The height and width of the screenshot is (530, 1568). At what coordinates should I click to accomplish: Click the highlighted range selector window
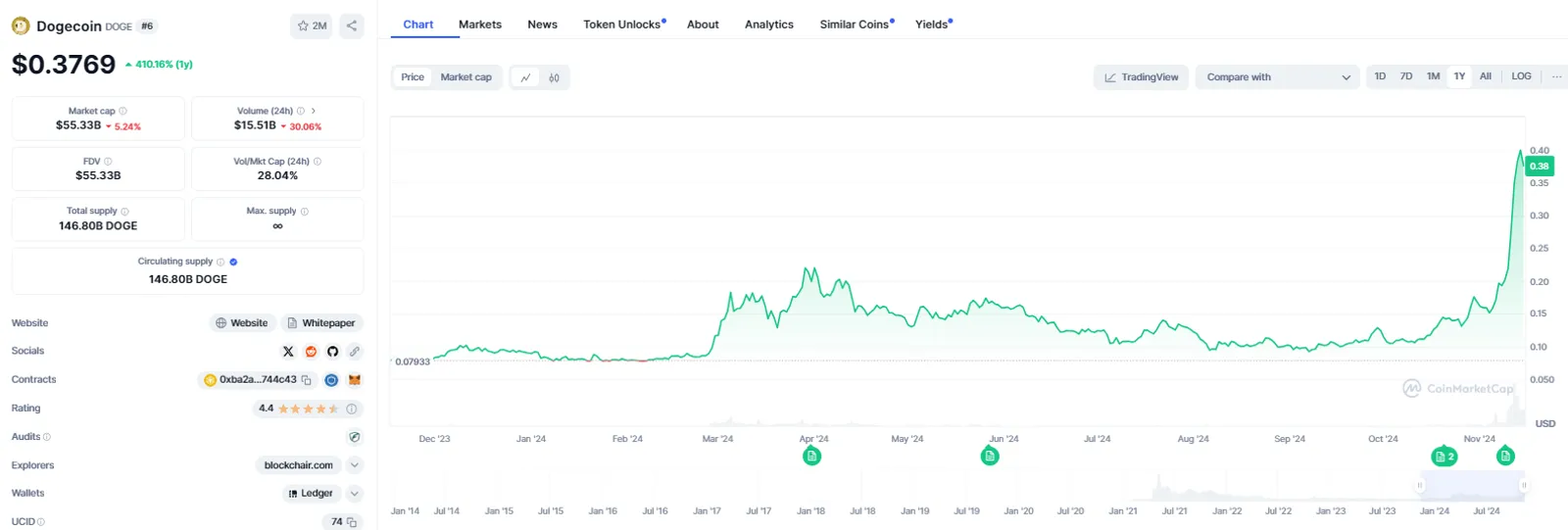coord(1471,486)
